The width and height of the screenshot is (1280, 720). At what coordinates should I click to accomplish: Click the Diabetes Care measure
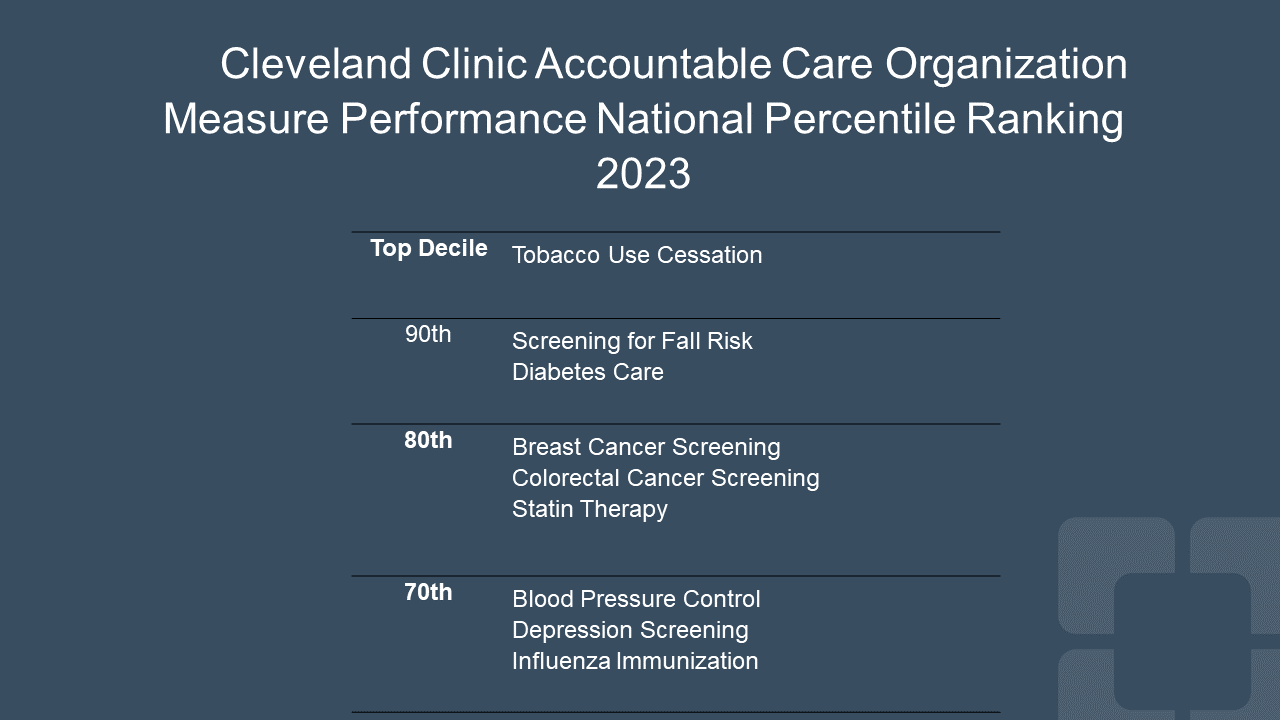(588, 372)
